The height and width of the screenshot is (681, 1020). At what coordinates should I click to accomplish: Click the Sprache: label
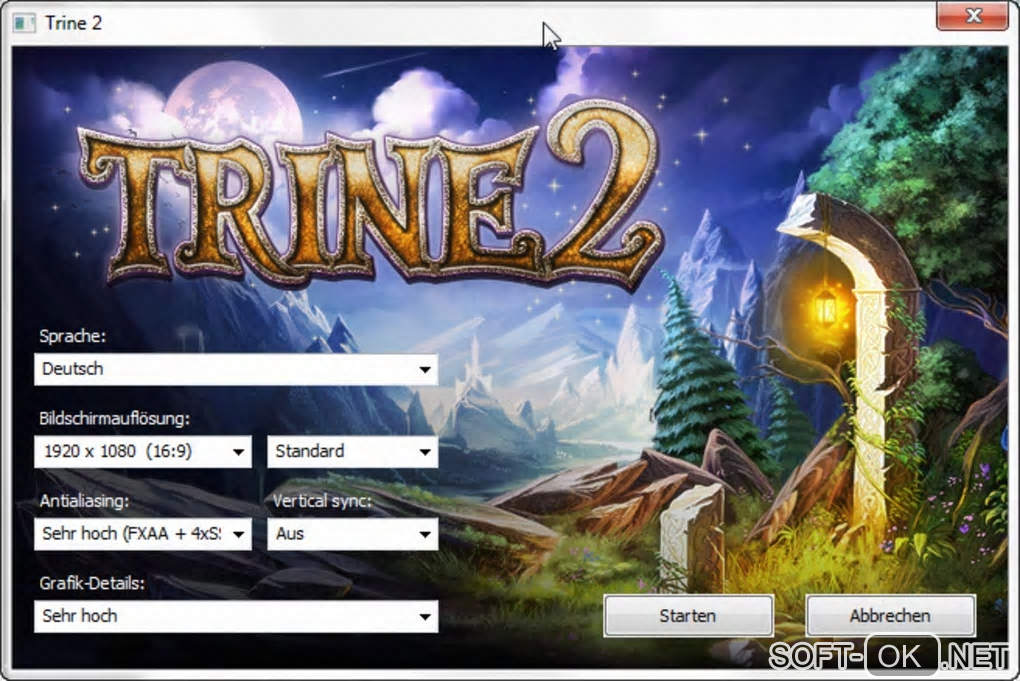pyautogui.click(x=72, y=336)
